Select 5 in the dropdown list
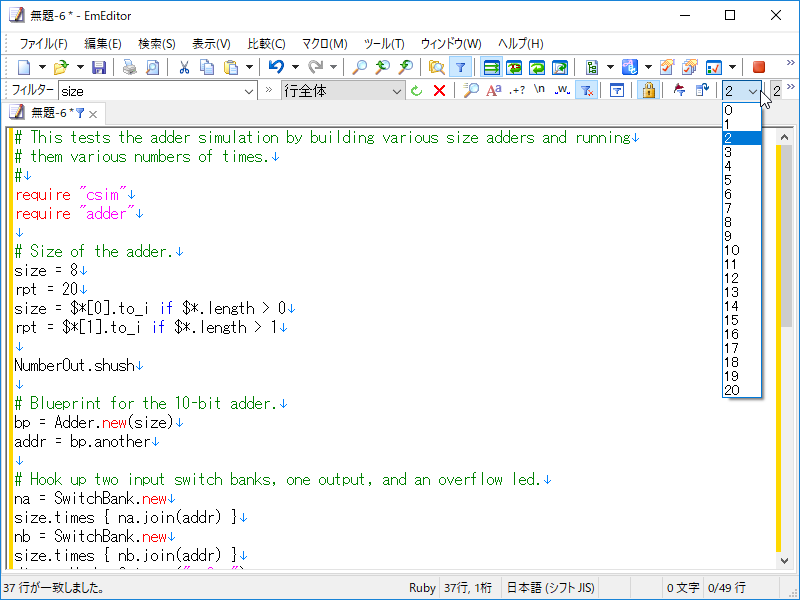 click(x=742, y=180)
